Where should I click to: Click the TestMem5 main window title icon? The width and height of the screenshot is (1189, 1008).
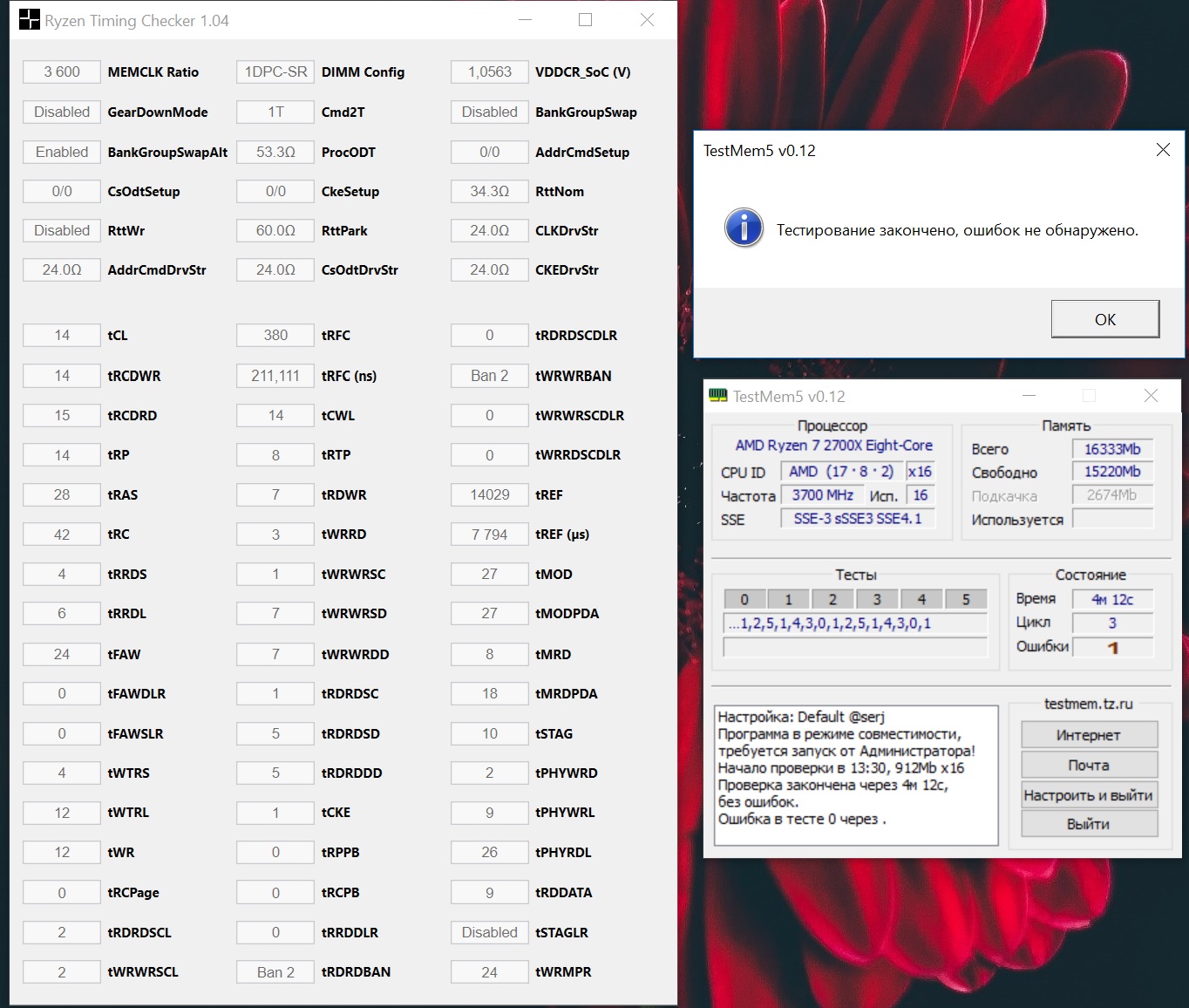pos(718,396)
